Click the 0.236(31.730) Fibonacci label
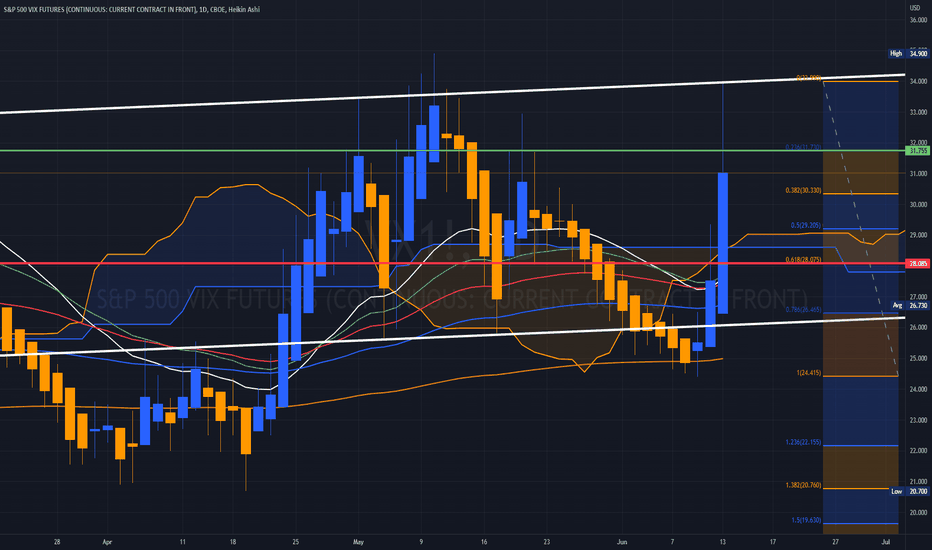Image resolution: width=932 pixels, height=550 pixels. coord(803,147)
